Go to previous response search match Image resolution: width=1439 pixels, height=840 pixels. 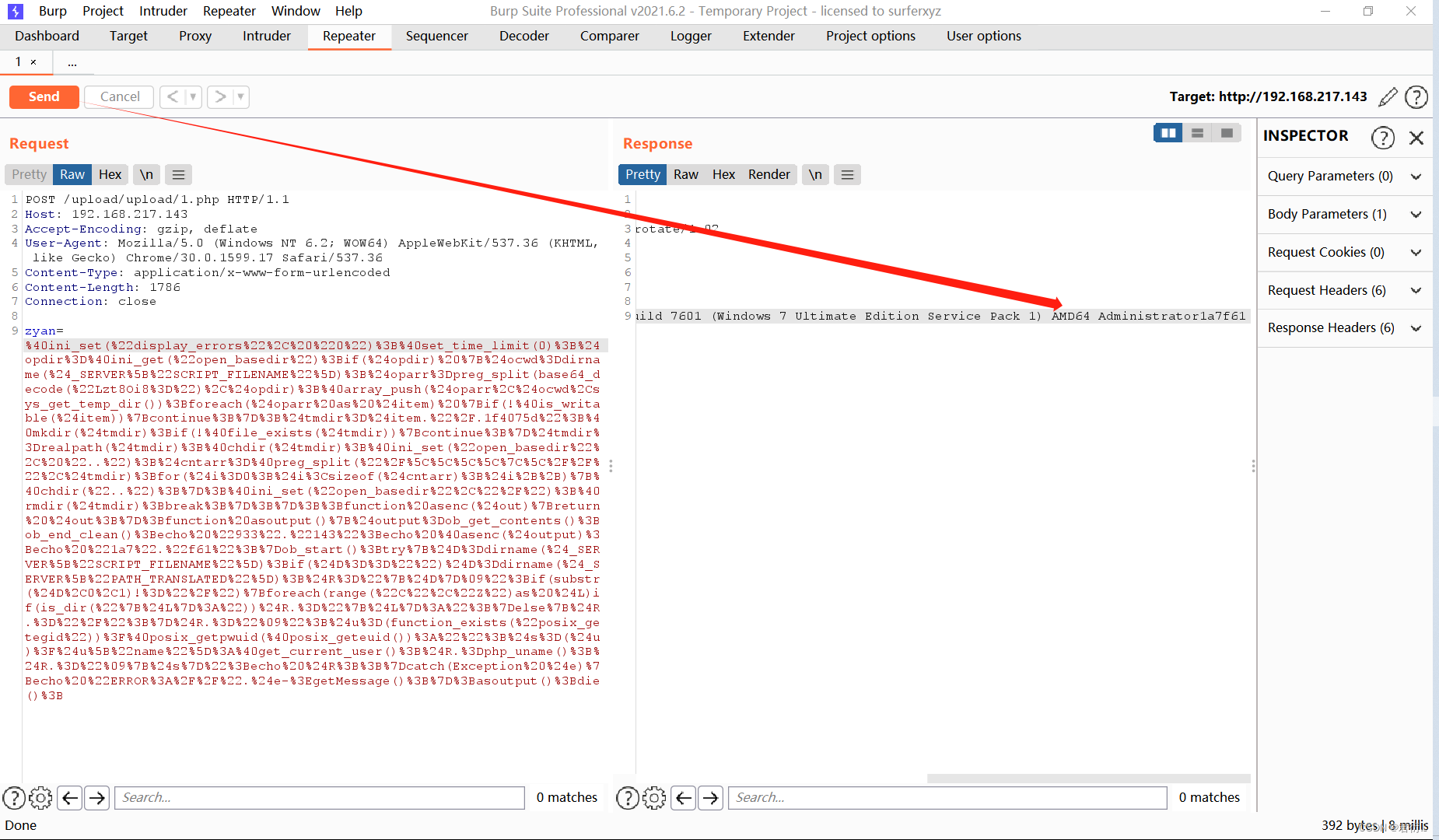(x=683, y=797)
